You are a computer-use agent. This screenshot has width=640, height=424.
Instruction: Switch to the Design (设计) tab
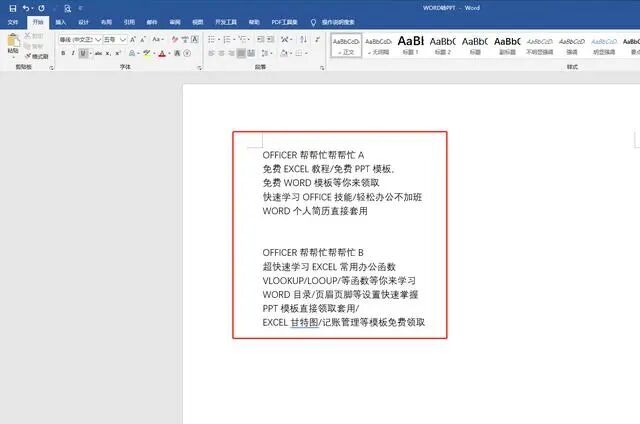tap(83, 22)
